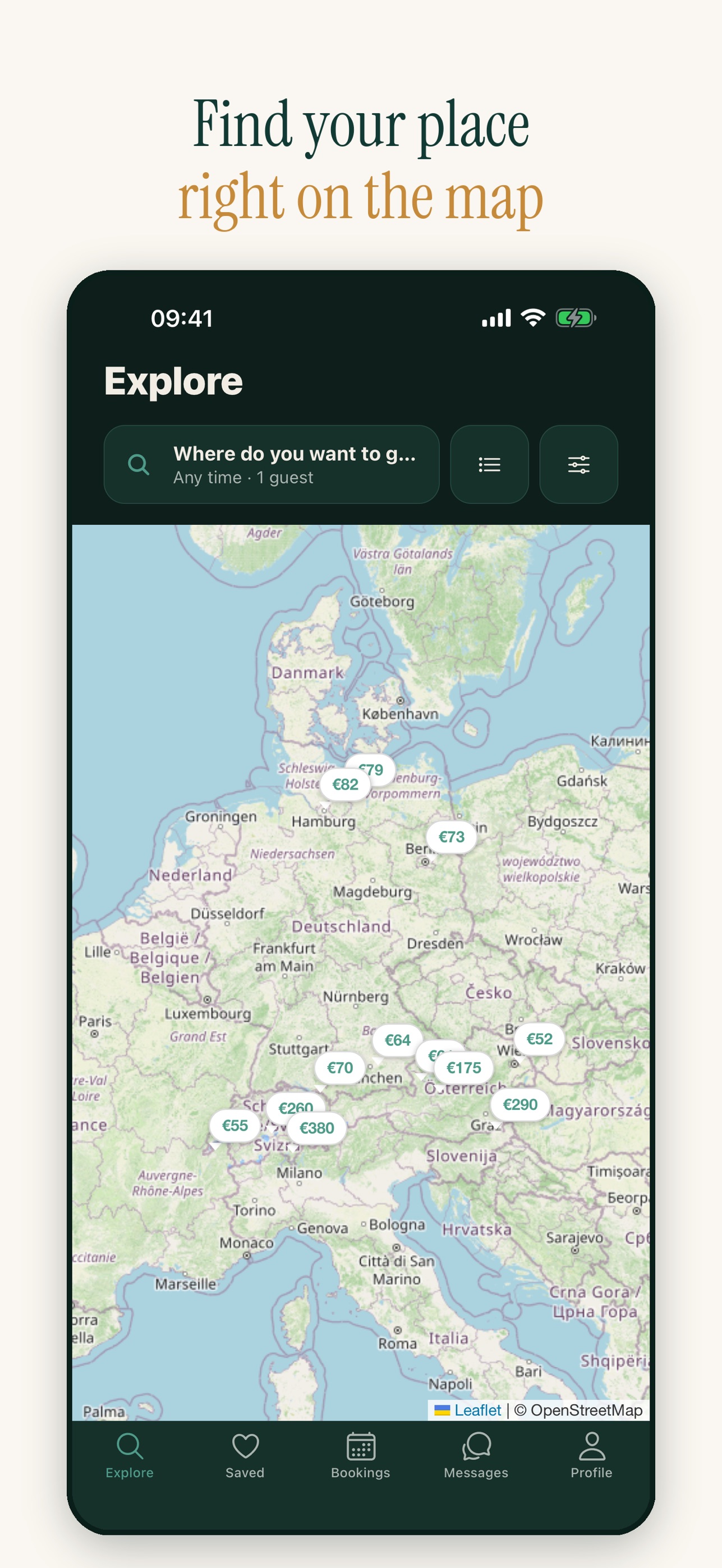
Task: Open the Bookings tab
Action: point(360,1456)
